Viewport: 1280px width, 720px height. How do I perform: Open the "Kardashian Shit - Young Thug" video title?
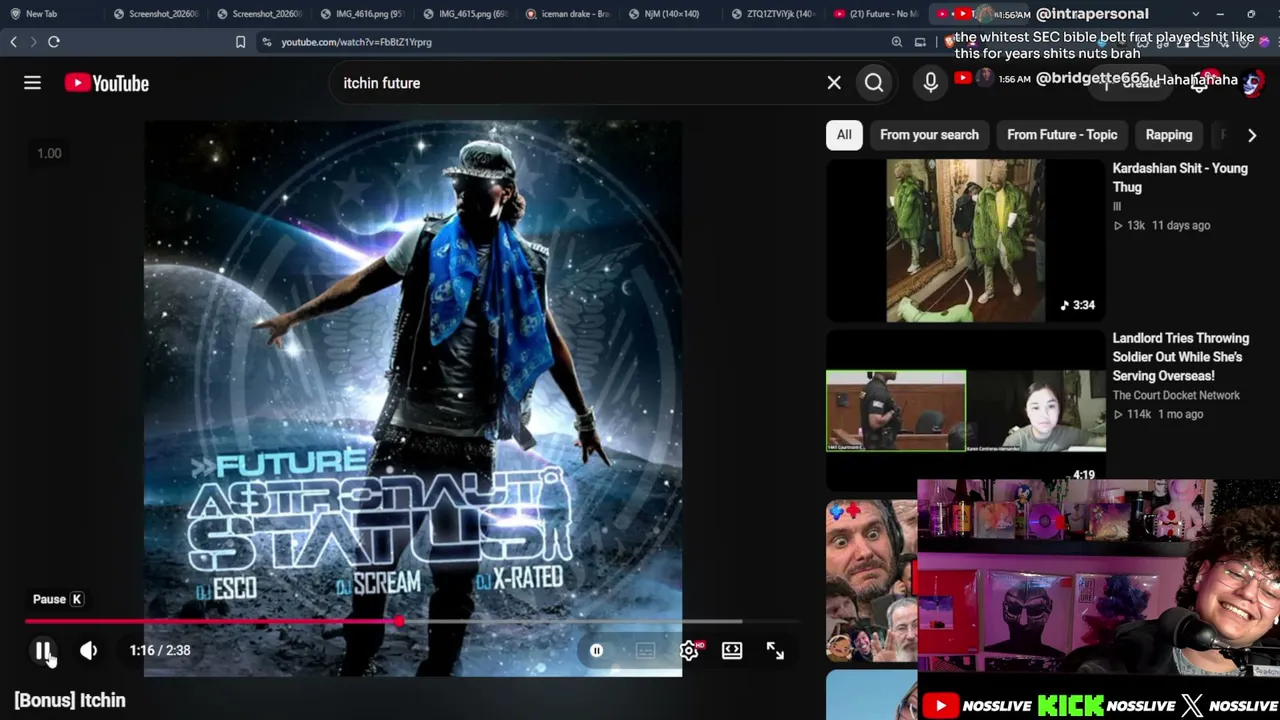pyautogui.click(x=1180, y=178)
